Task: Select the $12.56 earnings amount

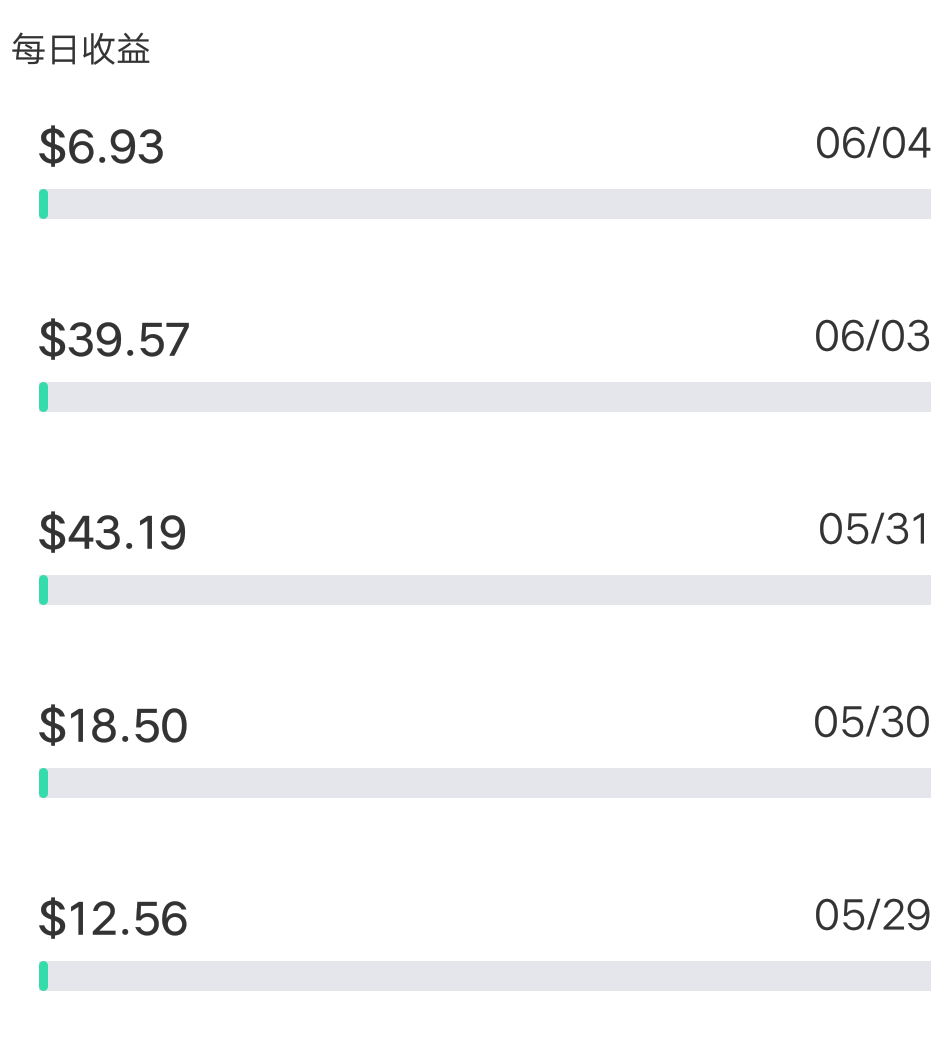Action: point(113,918)
